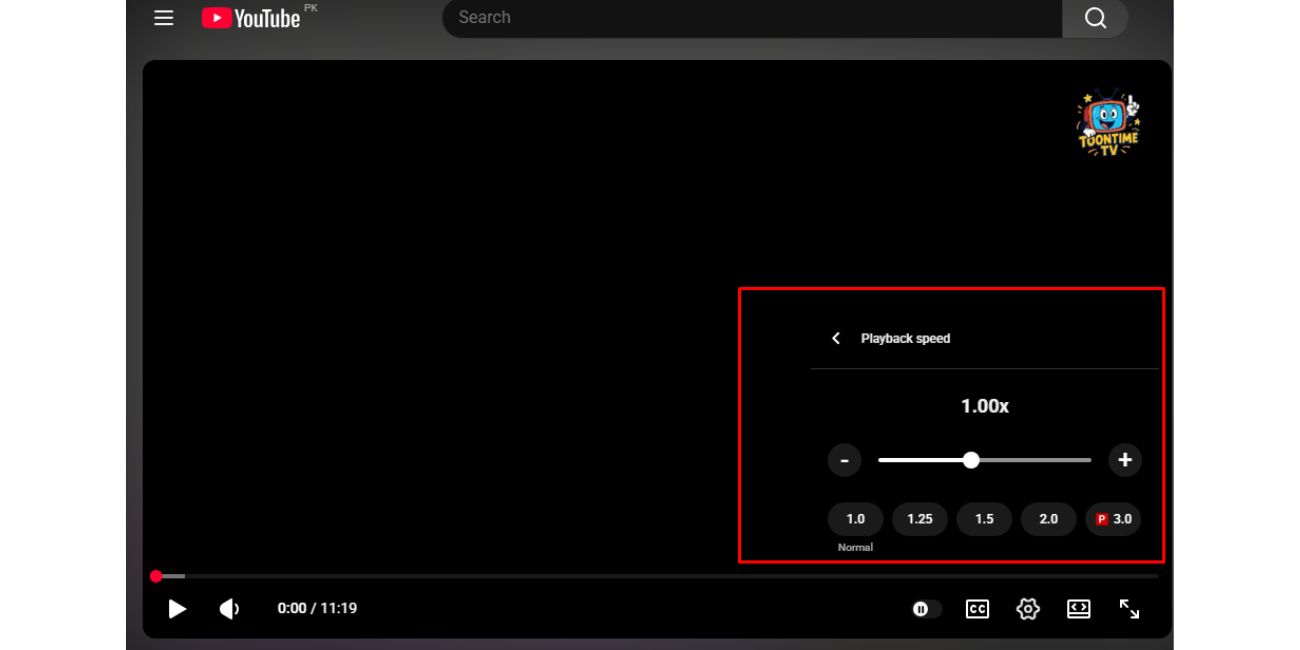Click the Playback speed header label
Screen dimensions: 1300x650
tap(906, 338)
